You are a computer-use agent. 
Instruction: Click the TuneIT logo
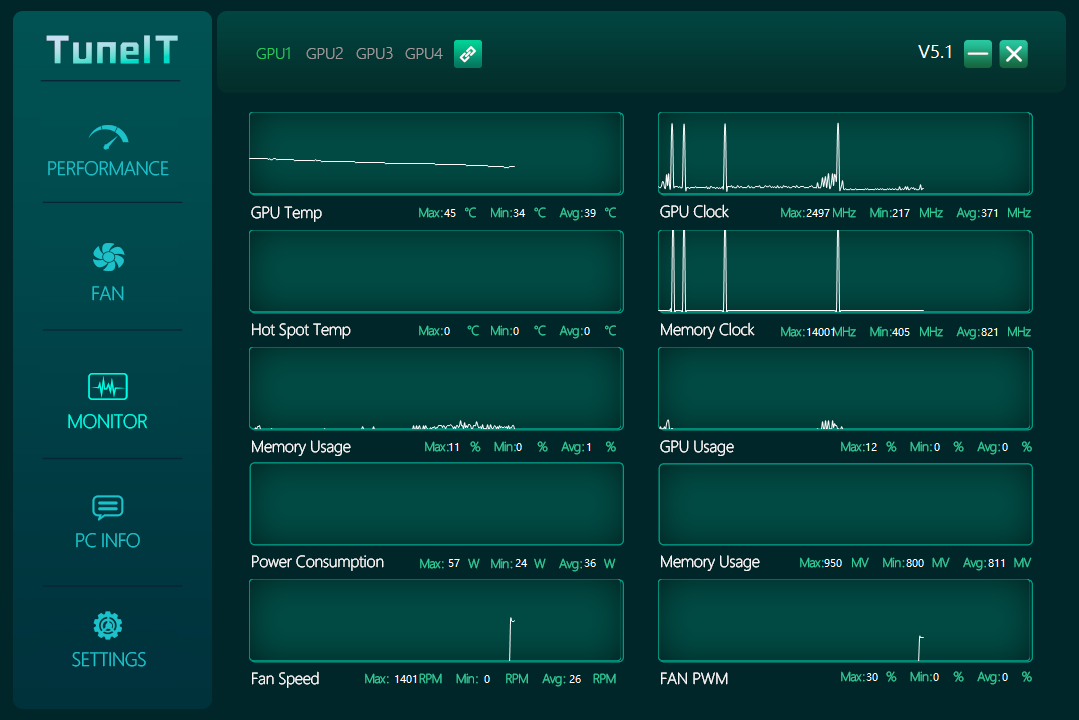[112, 49]
